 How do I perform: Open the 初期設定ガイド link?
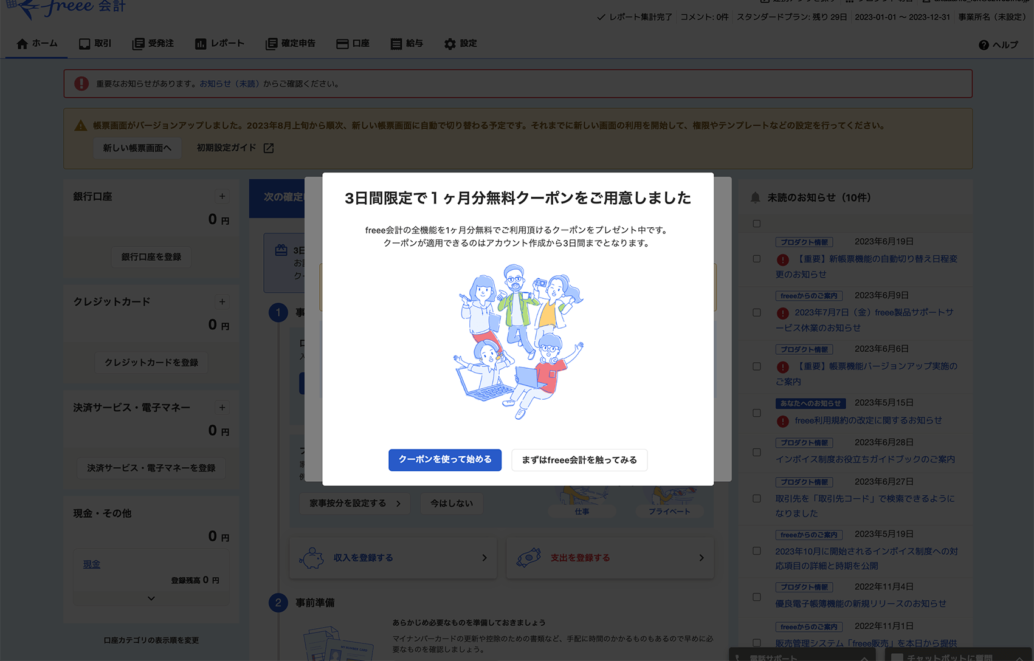click(226, 148)
